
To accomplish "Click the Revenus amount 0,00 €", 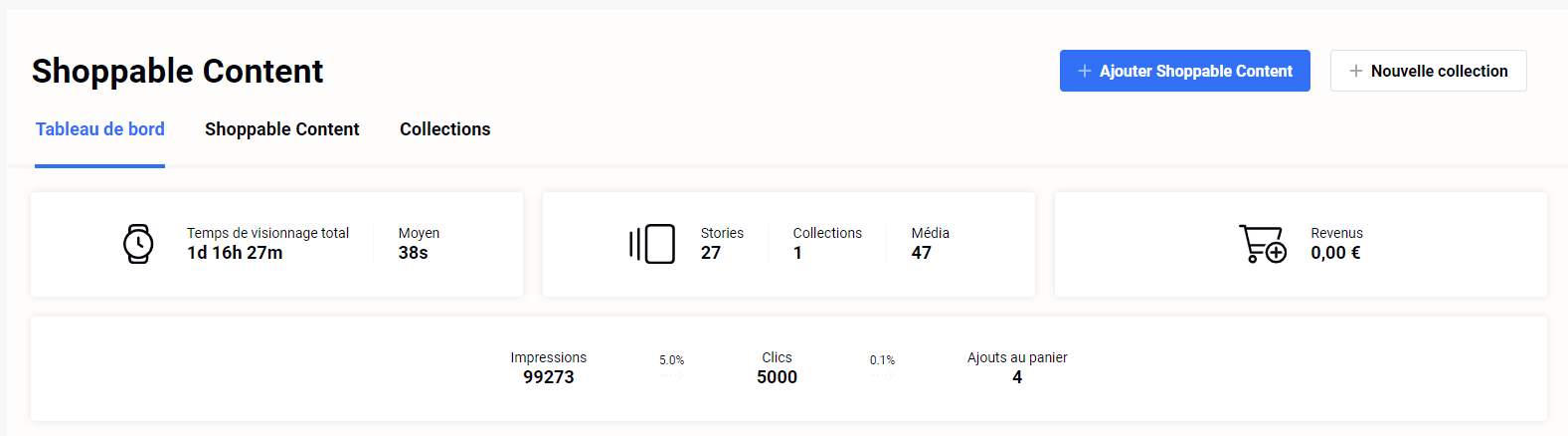I will [1335, 253].
